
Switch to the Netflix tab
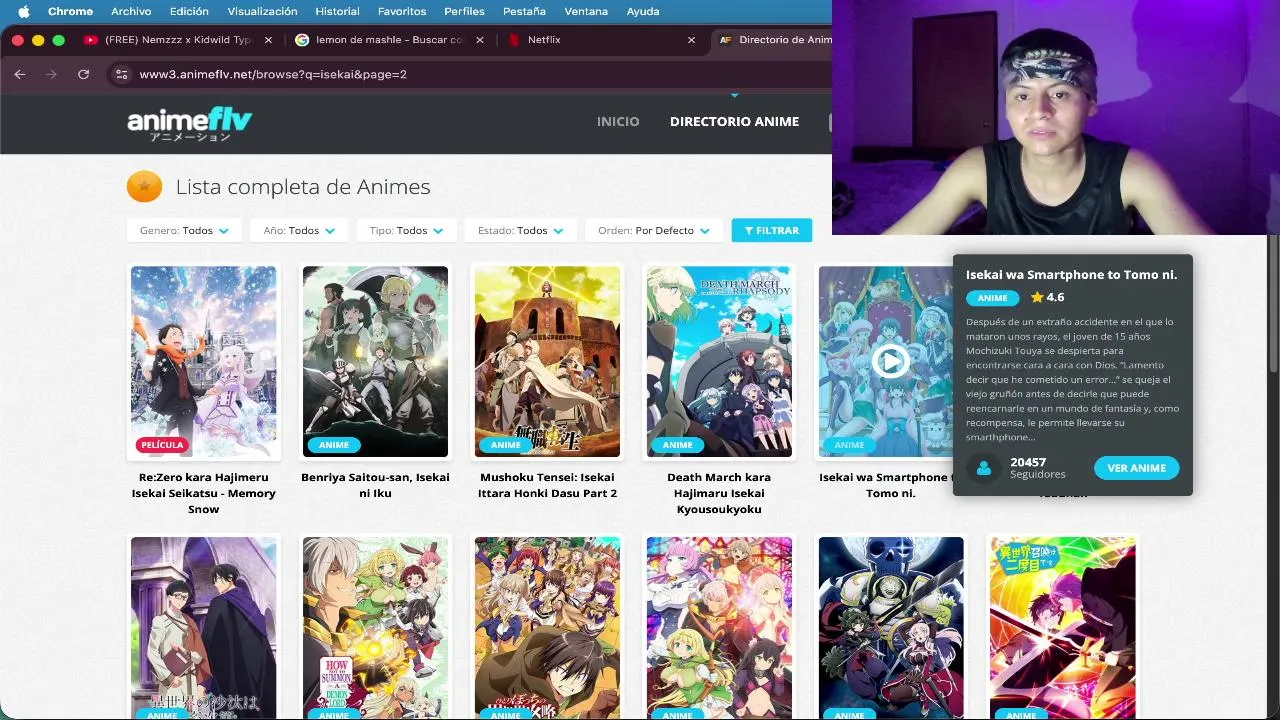coord(602,40)
